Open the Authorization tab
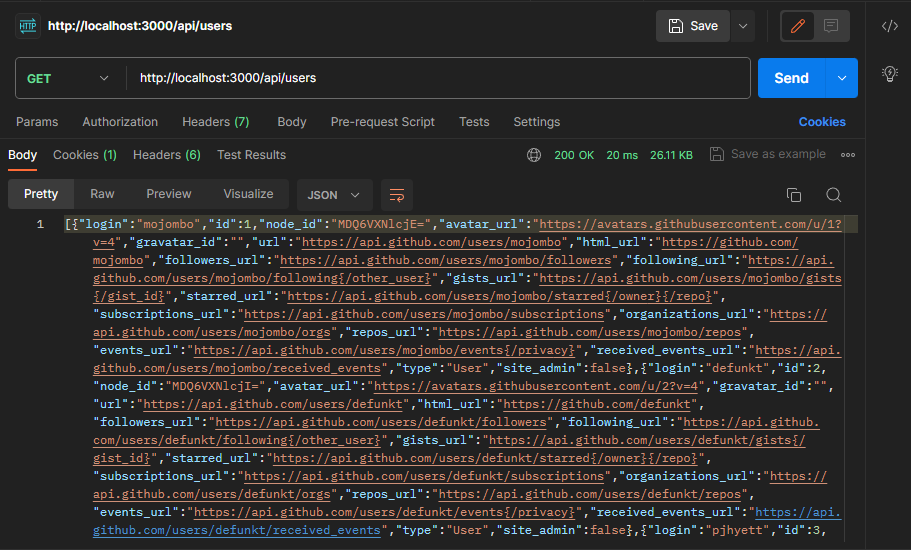Viewport: 911px width, 550px height. point(120,122)
